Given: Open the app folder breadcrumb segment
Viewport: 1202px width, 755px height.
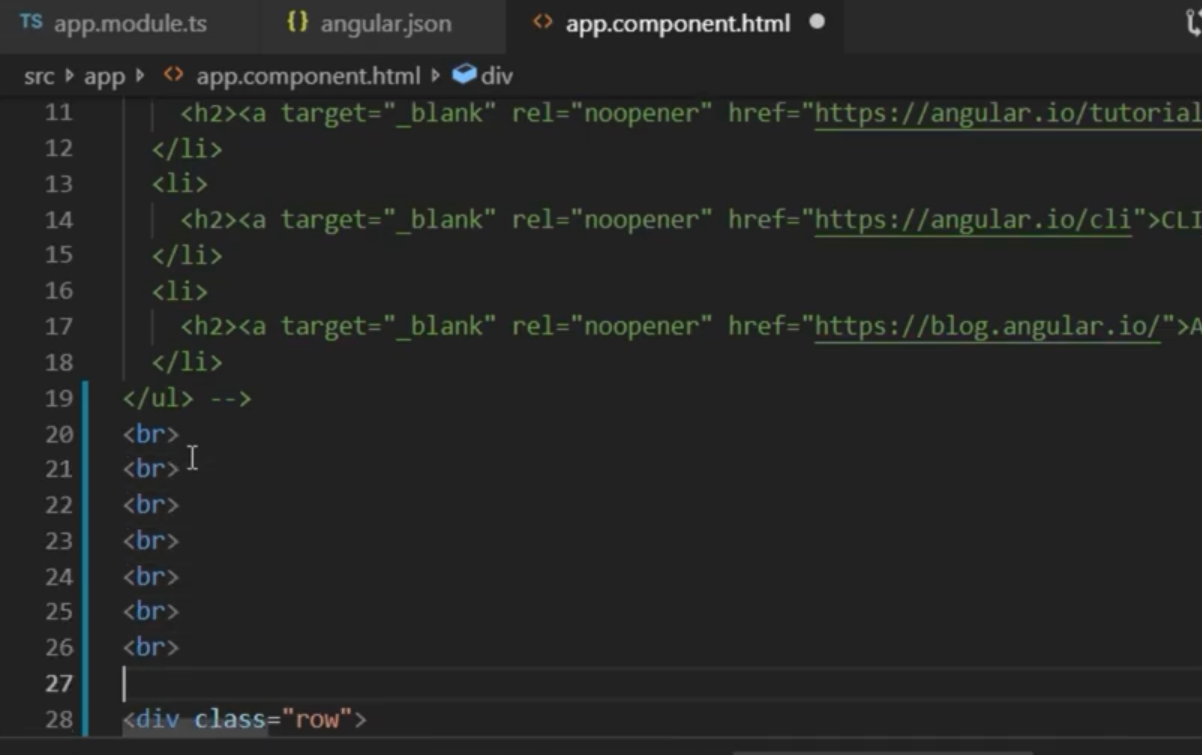Looking at the screenshot, I should pyautogui.click(x=104, y=76).
